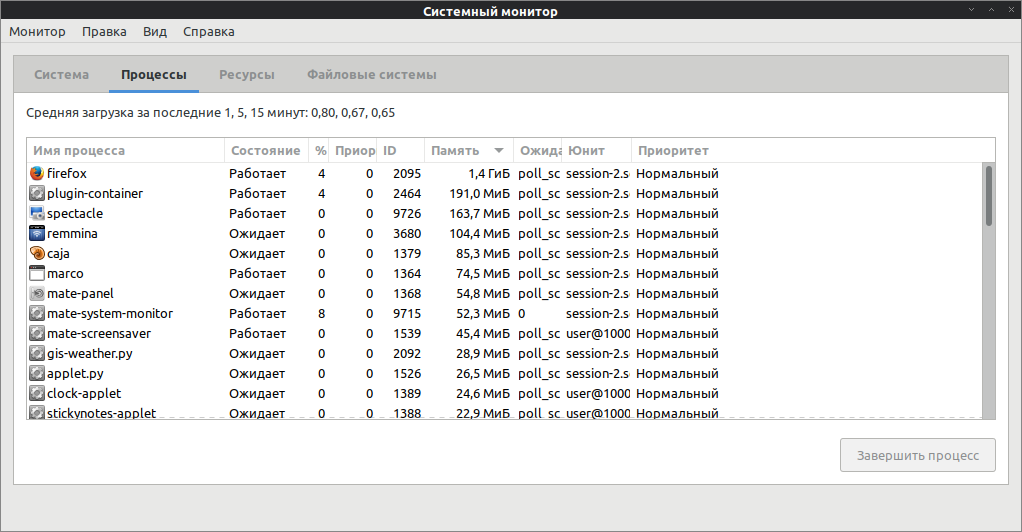The image size is (1022, 532).
Task: Select the remmina process name
Action: (x=72, y=233)
